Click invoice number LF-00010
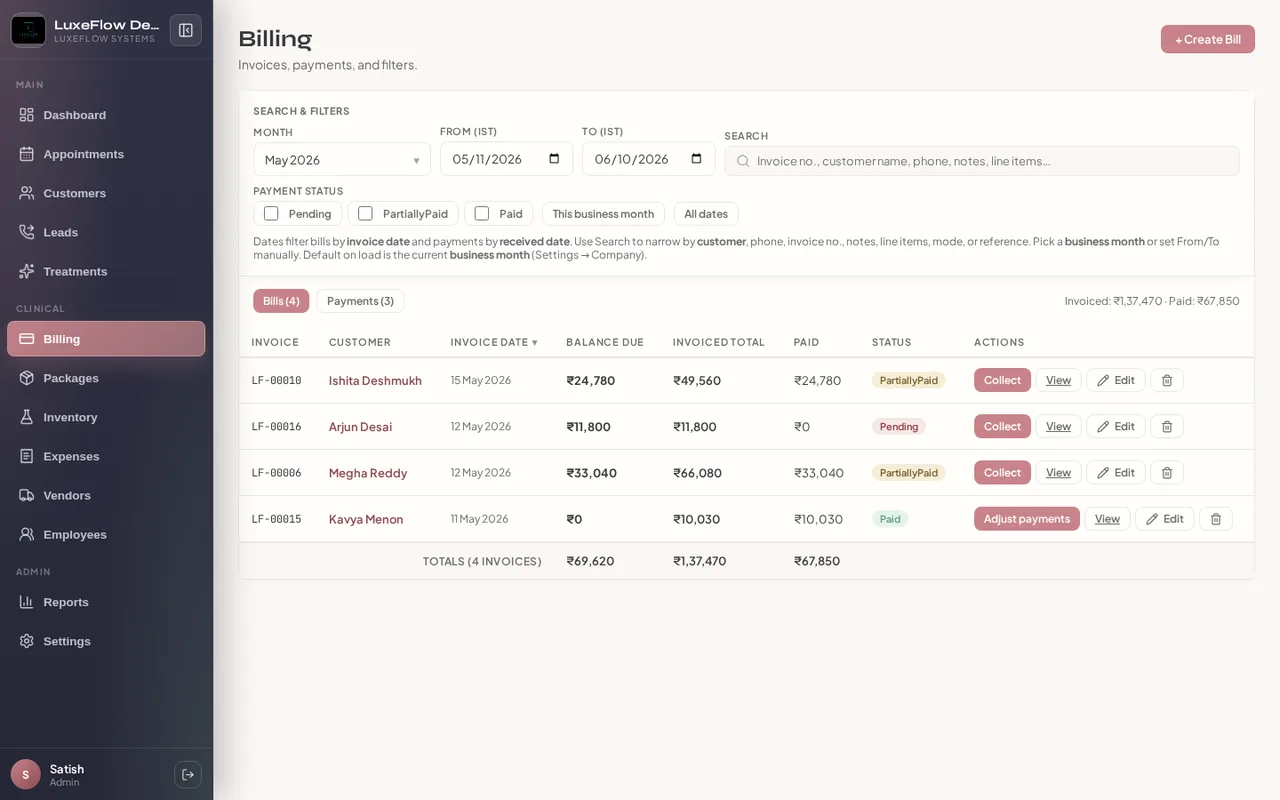The height and width of the screenshot is (800, 1280). [276, 381]
